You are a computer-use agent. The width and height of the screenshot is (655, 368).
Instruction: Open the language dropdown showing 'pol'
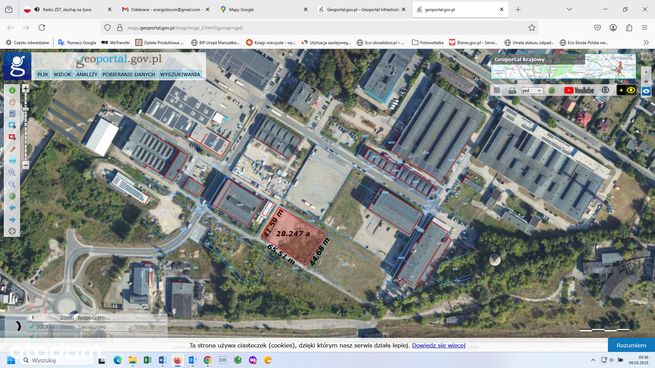pyautogui.click(x=532, y=91)
